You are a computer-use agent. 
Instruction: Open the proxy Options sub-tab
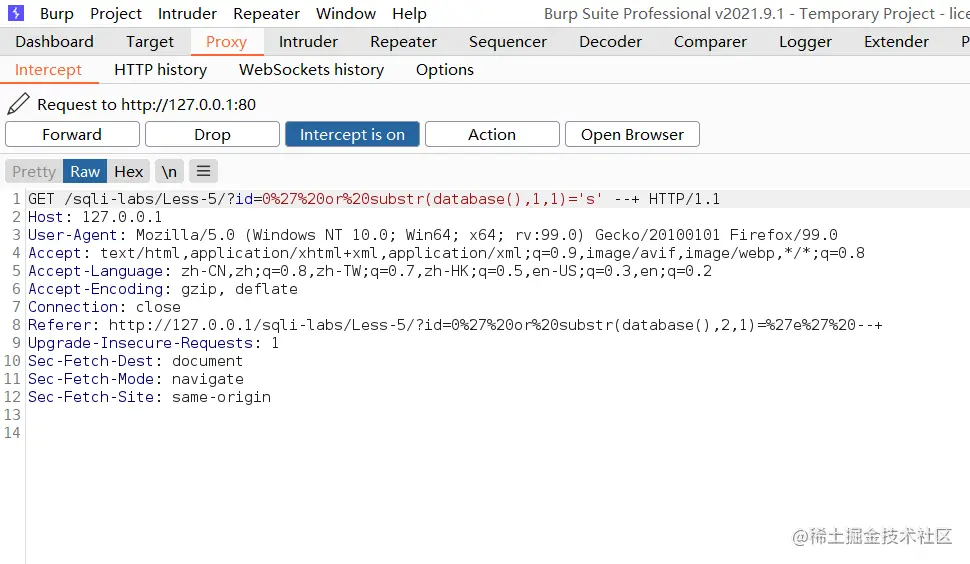point(445,70)
